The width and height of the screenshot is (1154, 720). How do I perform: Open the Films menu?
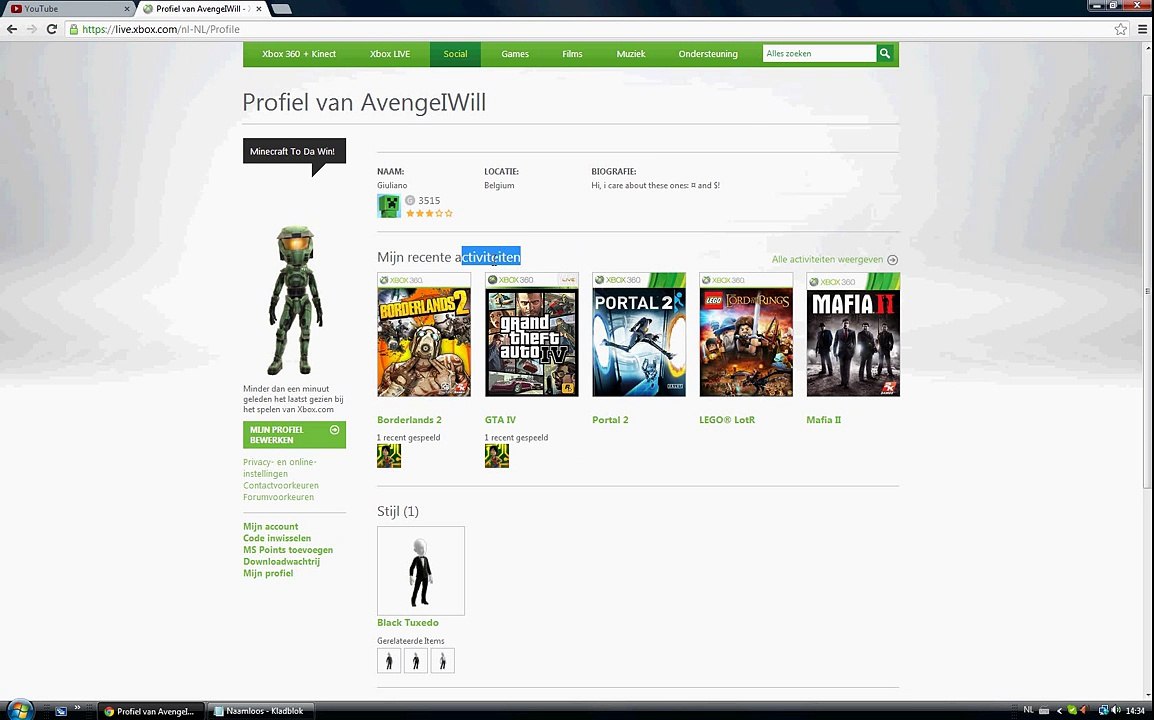(572, 54)
